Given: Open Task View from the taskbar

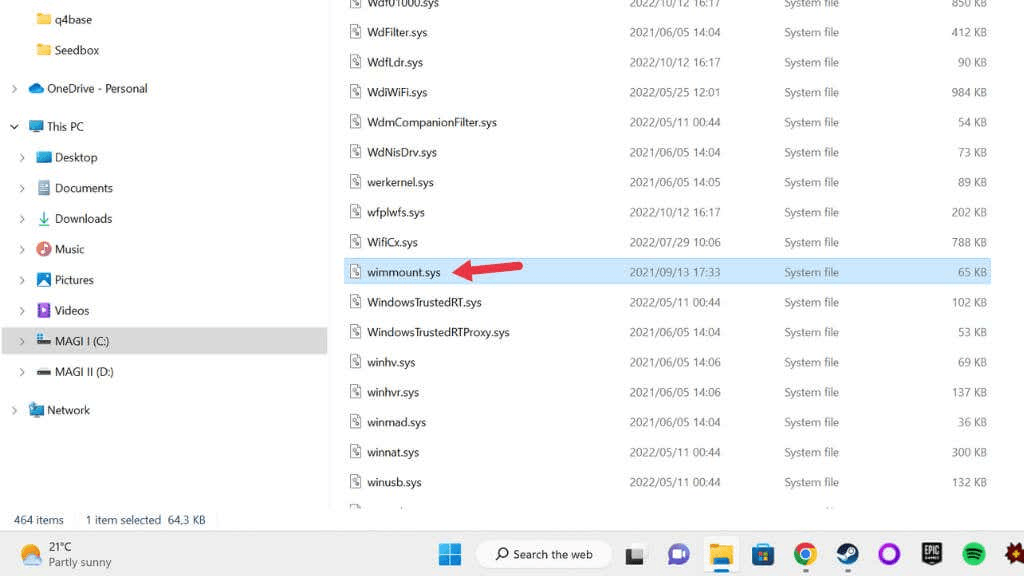Looking at the screenshot, I should (634, 555).
